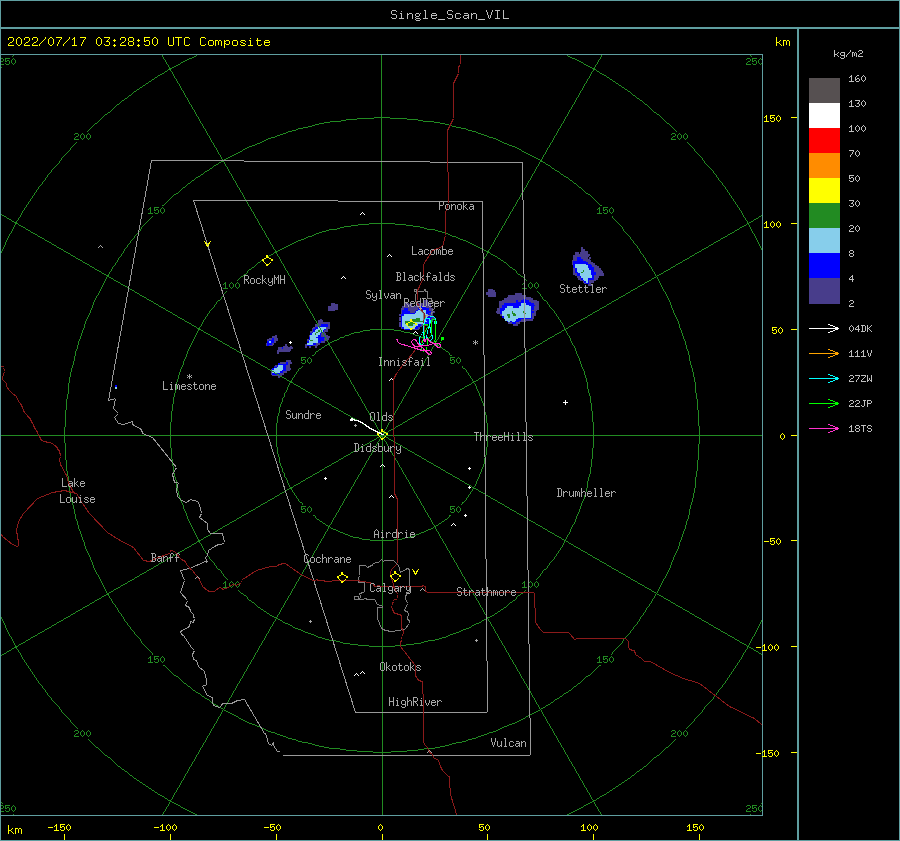This screenshot has width=900, height=841.
Task: Click the yellow diamond marker above Calgary label
Action: click(x=395, y=576)
